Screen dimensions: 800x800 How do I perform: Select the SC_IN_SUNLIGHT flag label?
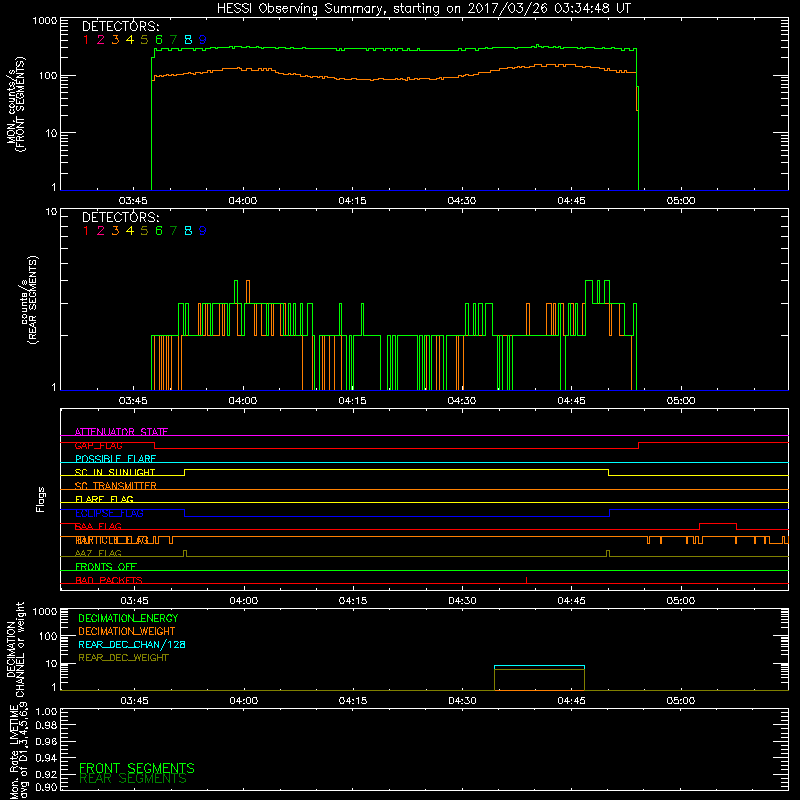click(x=115, y=472)
